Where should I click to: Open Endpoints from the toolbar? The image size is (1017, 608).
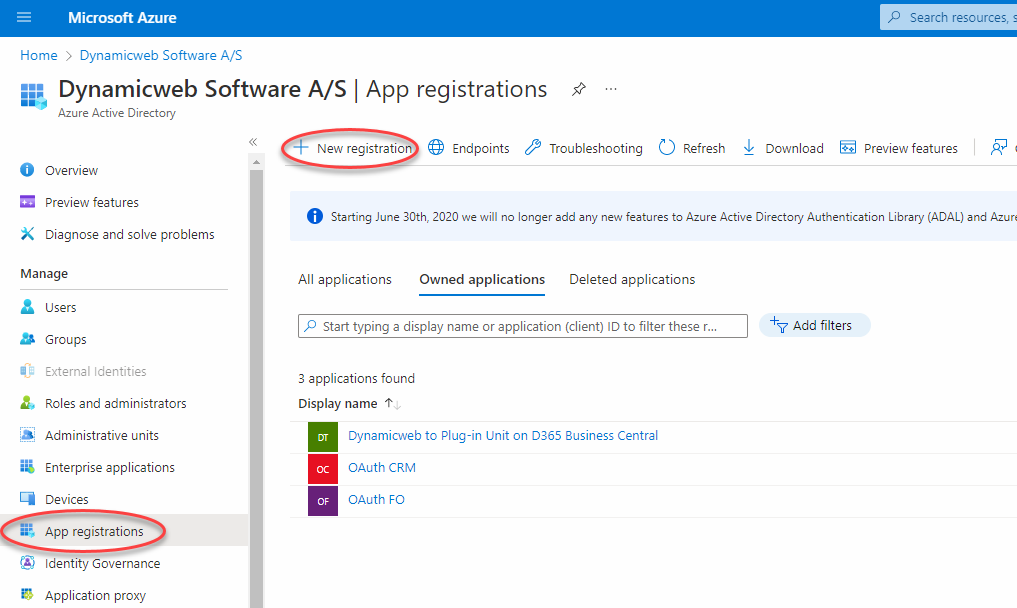click(x=469, y=148)
